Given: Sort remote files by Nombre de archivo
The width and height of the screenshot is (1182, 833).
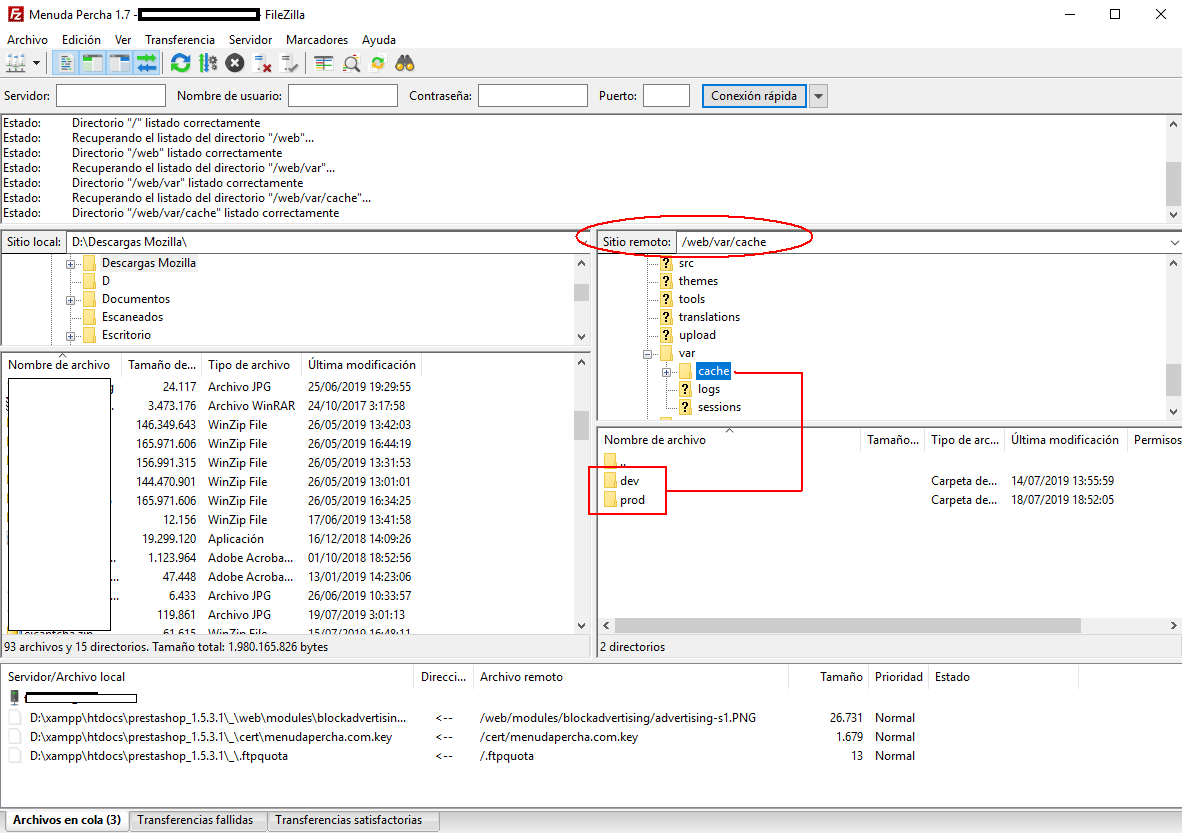Looking at the screenshot, I should (654, 439).
